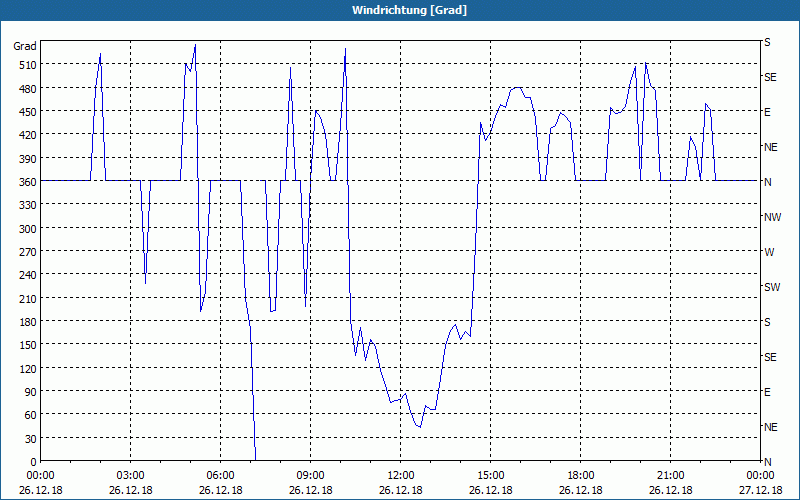Click the S compass label on the 180 gridline
The width and height of the screenshot is (800, 500).
767,322
